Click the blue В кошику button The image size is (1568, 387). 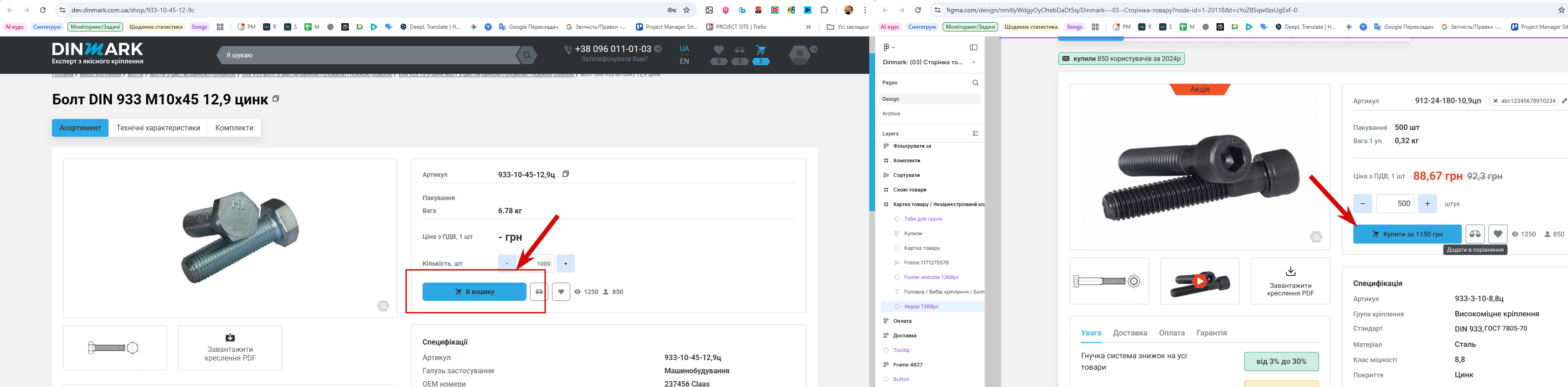(x=474, y=292)
